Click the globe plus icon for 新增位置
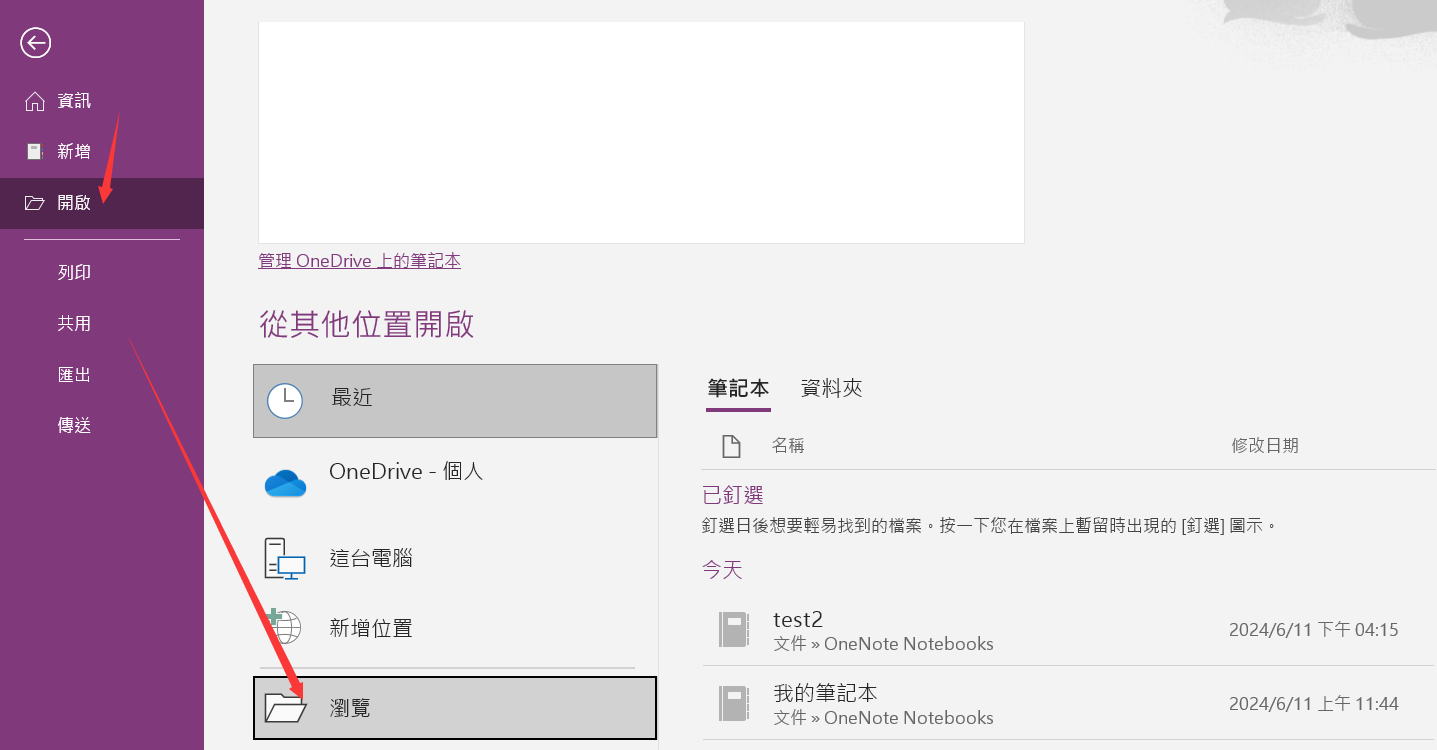This screenshot has height=750, width=1437. coord(284,626)
